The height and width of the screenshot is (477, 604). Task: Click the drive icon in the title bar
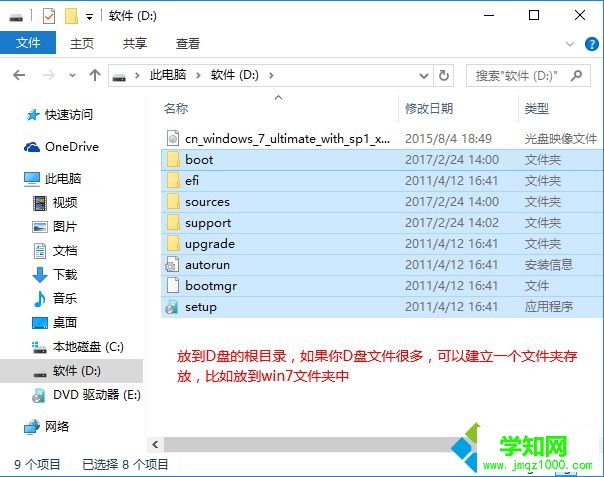pyautogui.click(x=16, y=17)
